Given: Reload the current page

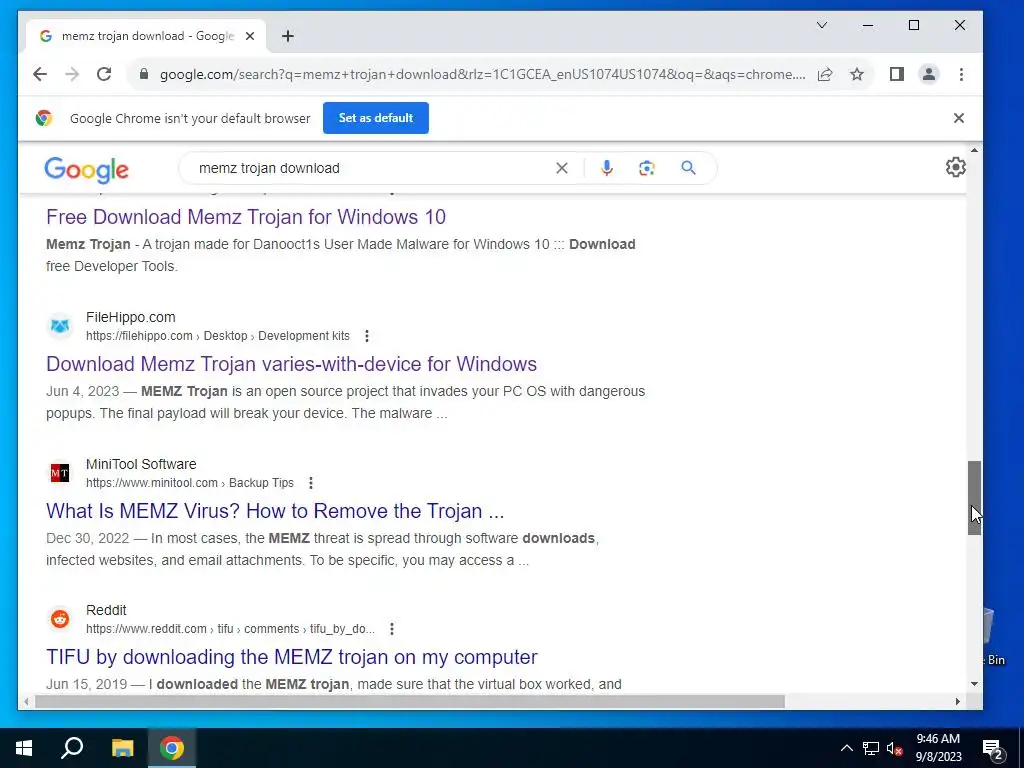Looking at the screenshot, I should click(104, 74).
